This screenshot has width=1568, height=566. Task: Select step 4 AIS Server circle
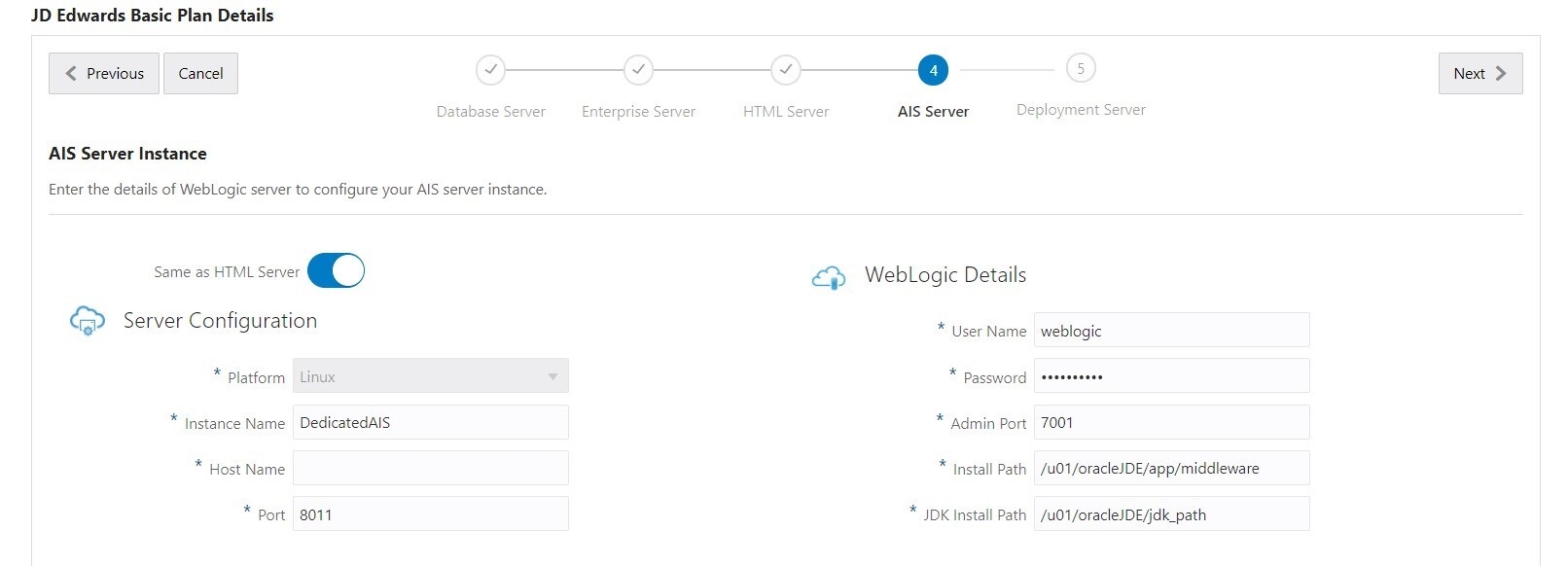[x=933, y=70]
